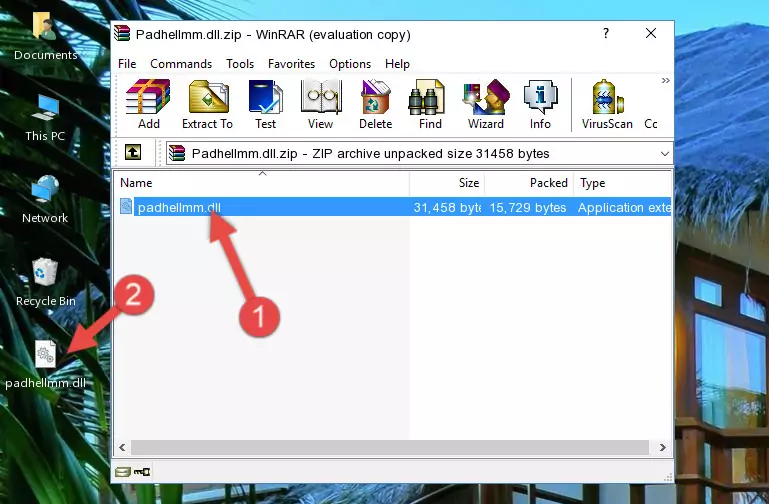Select the Recycle Bin desktop icon
Image resolution: width=769 pixels, height=504 pixels.
coord(46,282)
